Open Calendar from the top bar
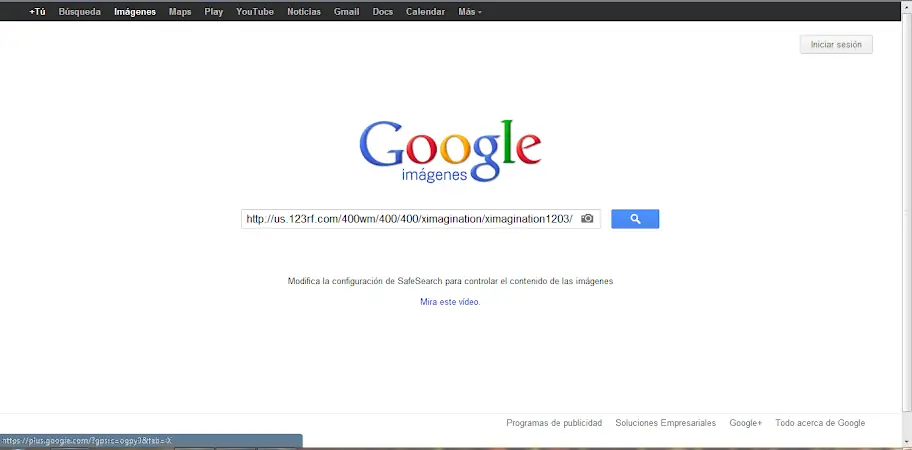 pos(425,12)
